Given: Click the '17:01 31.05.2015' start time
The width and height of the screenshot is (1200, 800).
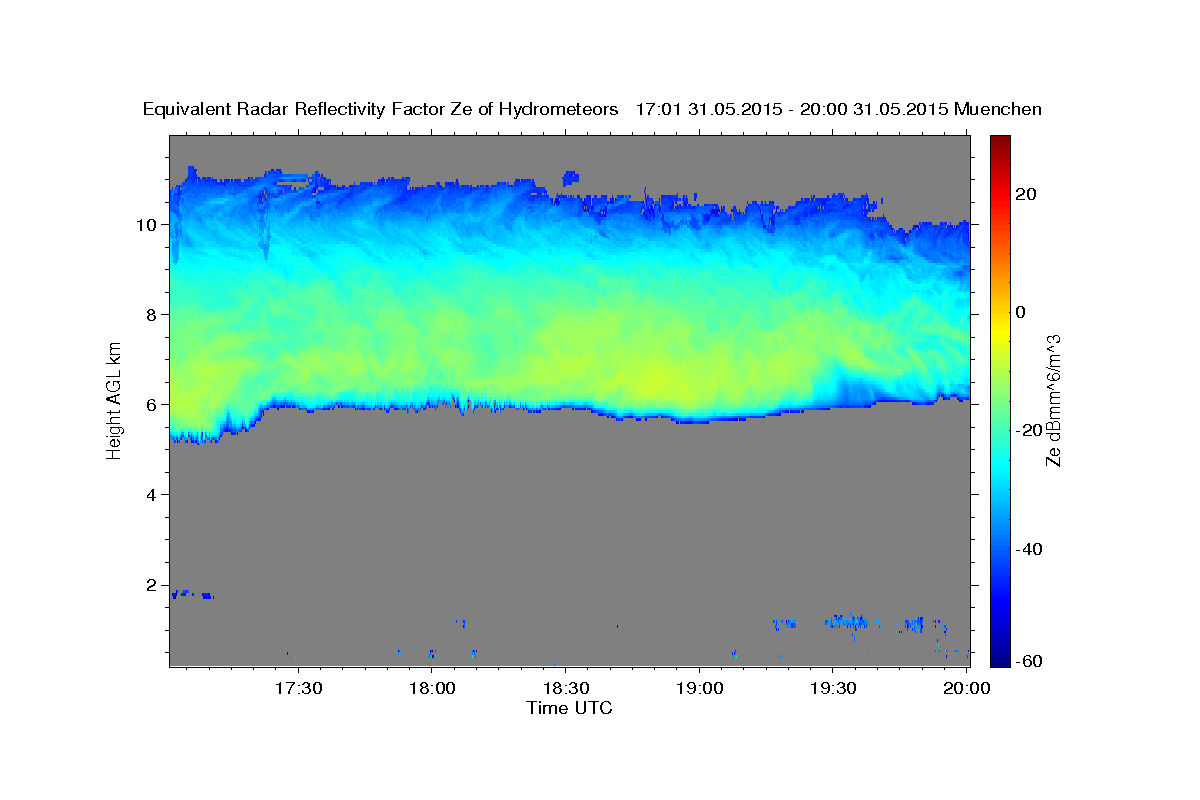Looking at the screenshot, I should 709,109.
